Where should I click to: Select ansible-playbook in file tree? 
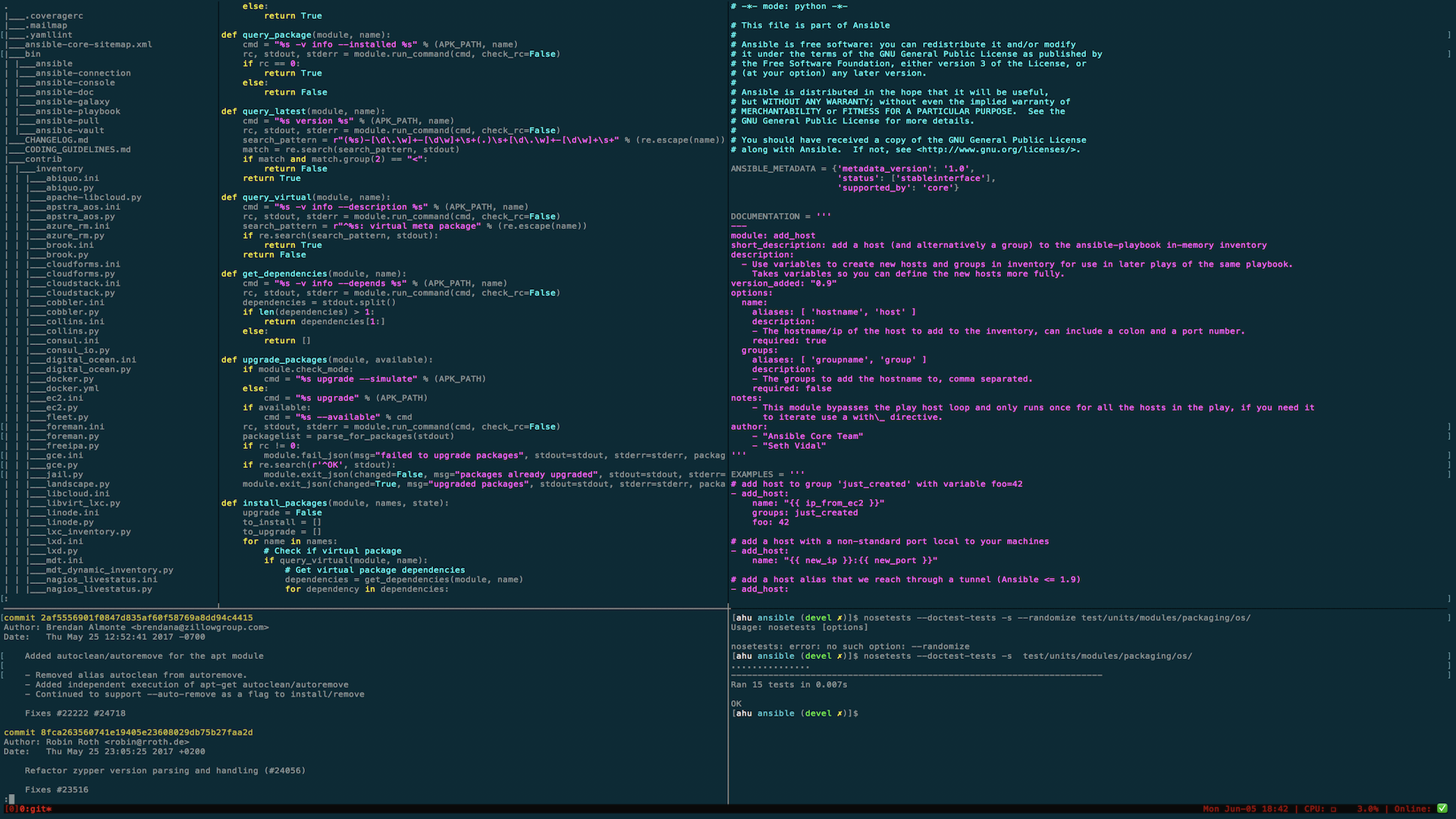click(x=77, y=111)
